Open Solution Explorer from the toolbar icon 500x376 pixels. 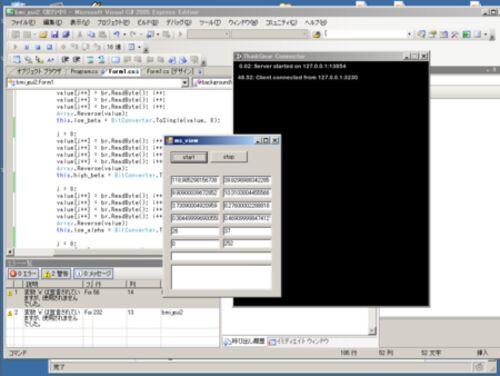pos(422,34)
